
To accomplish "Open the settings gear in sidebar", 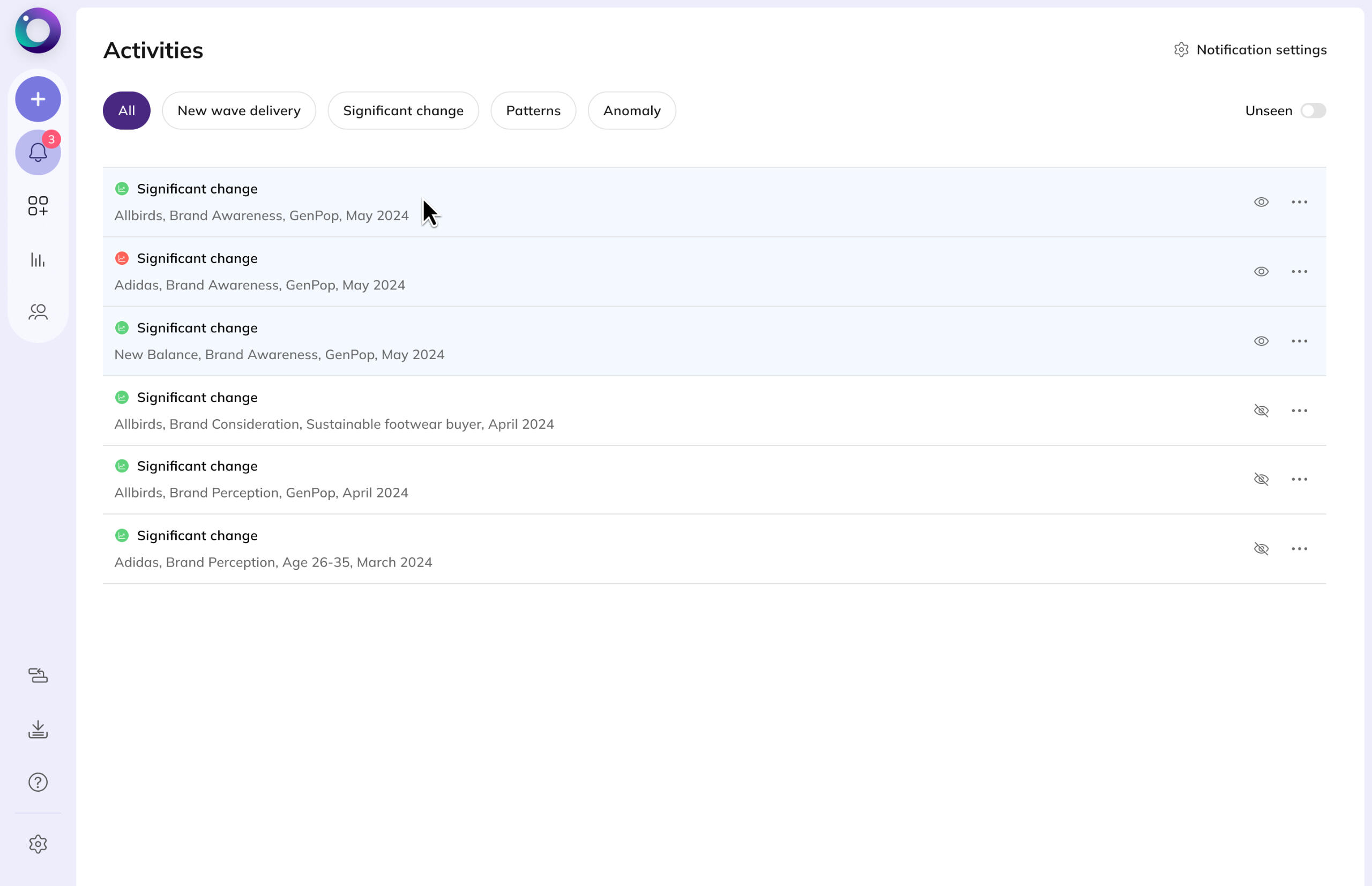I will point(38,844).
